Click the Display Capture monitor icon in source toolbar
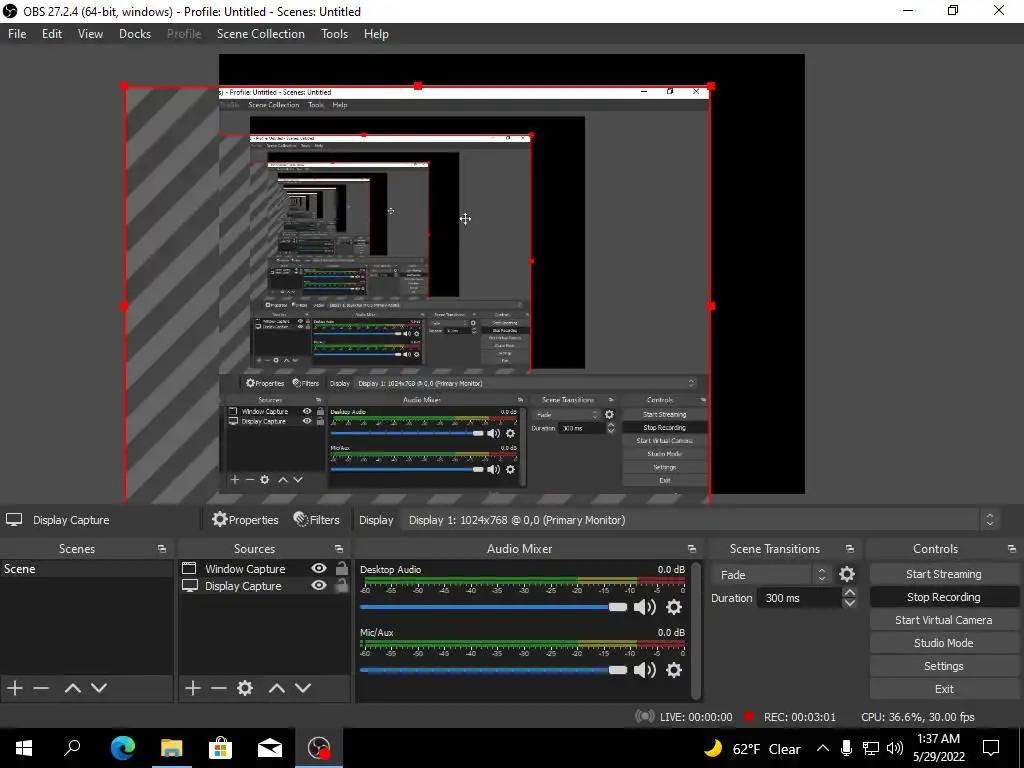The width and height of the screenshot is (1024, 768). point(14,520)
